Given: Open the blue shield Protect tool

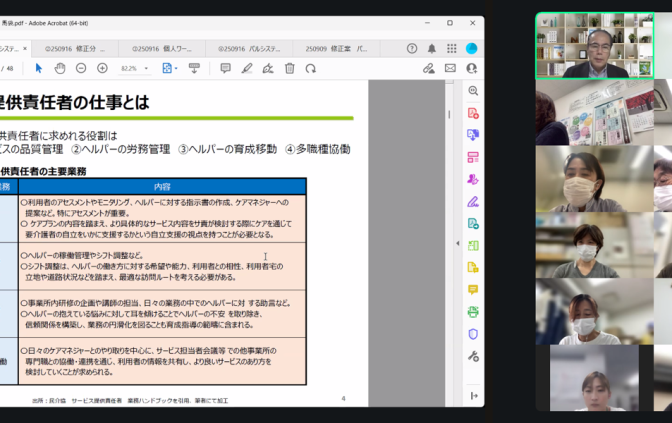Looking at the screenshot, I should tap(473, 333).
